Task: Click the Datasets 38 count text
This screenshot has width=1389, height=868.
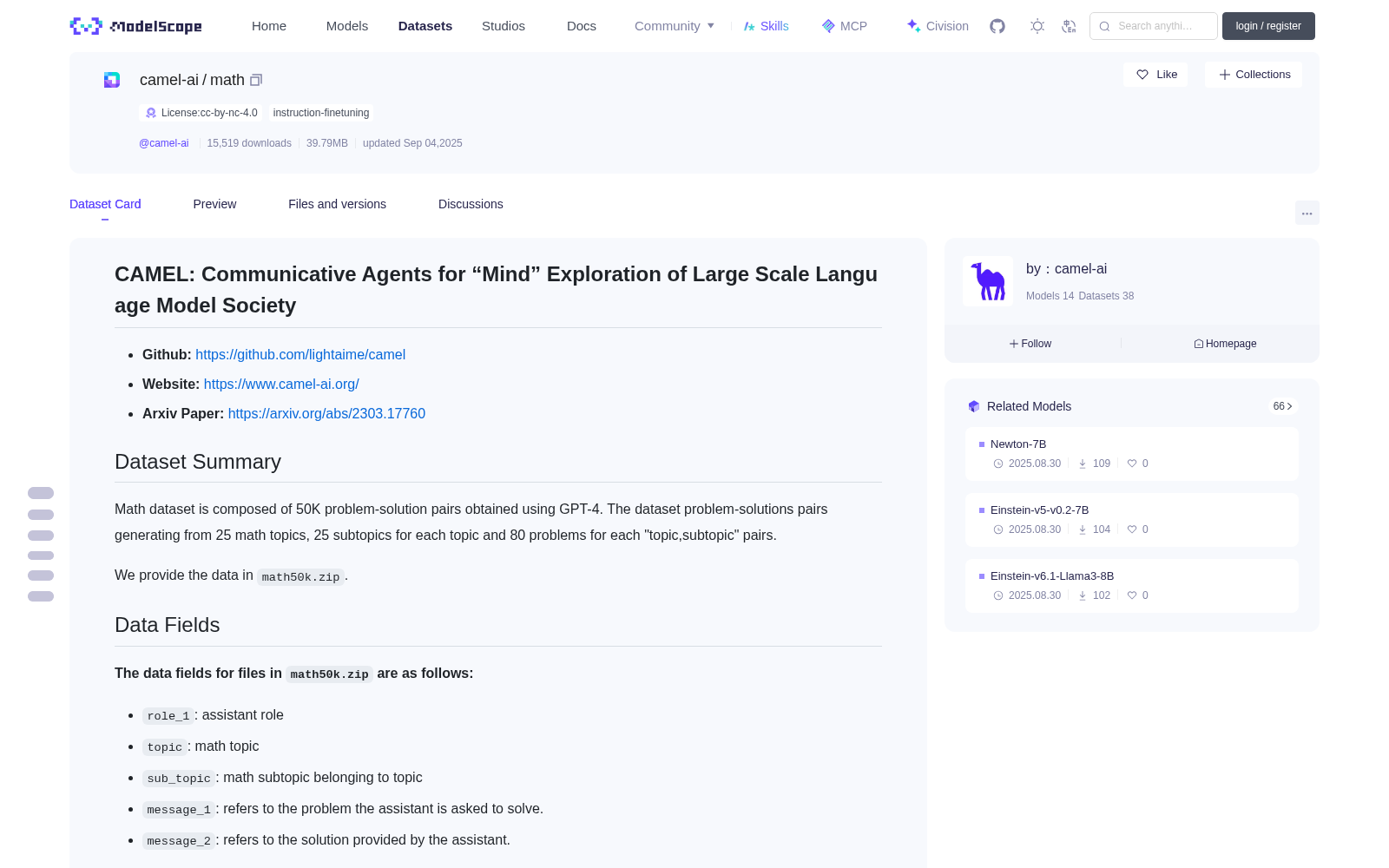Action: tap(1106, 296)
